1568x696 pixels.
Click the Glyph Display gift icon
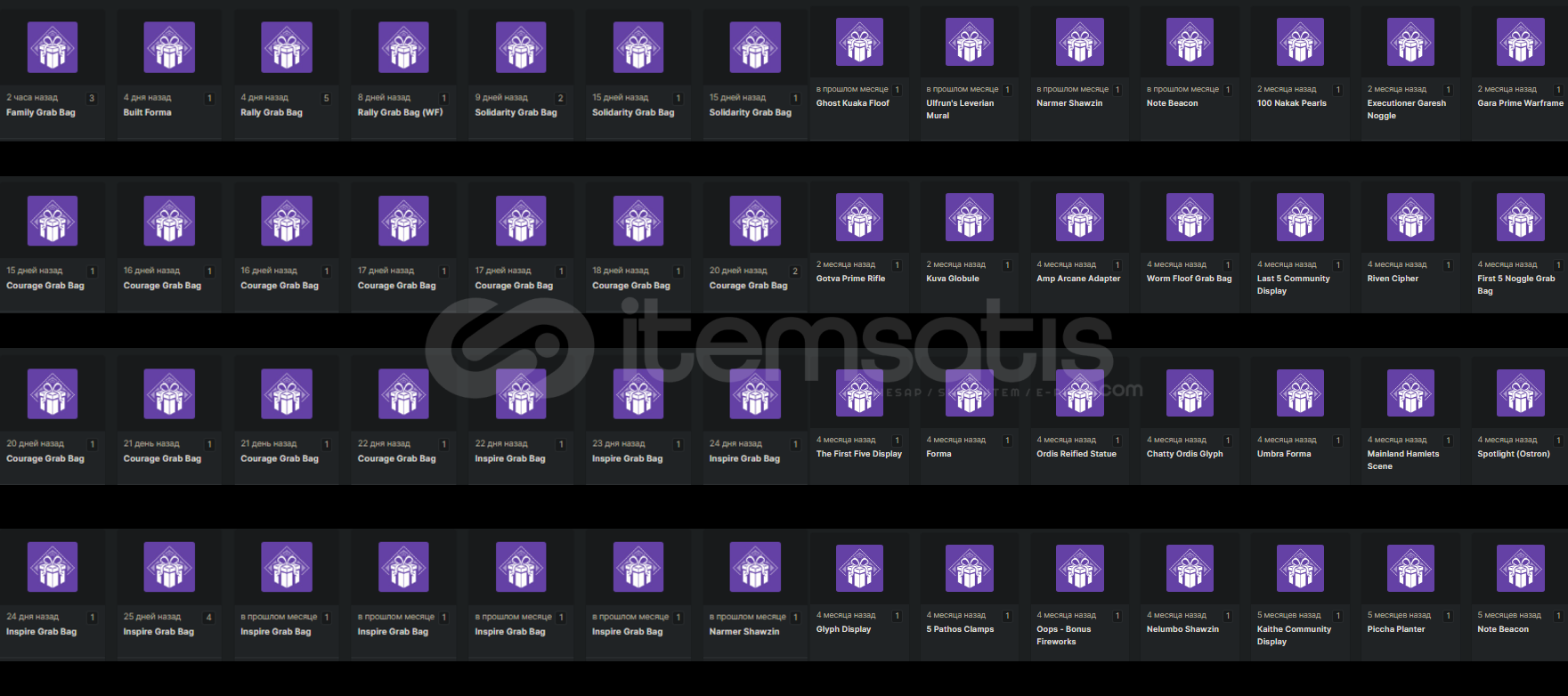tap(859, 568)
